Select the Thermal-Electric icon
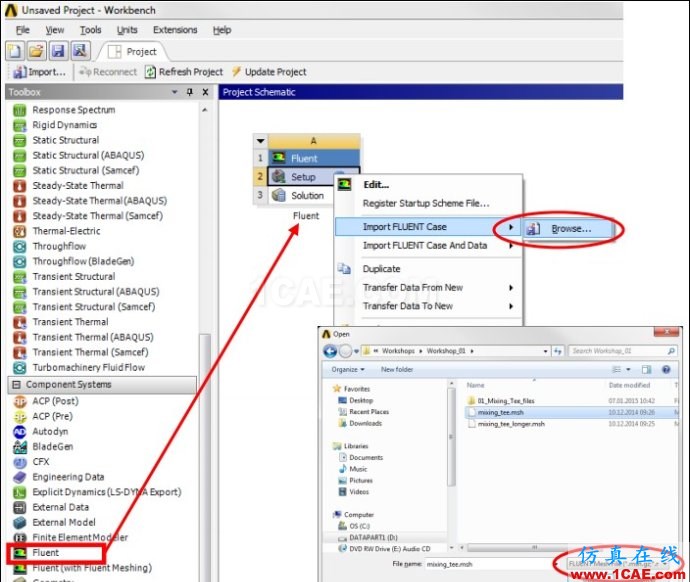This screenshot has height=582, width=690. coord(19,231)
